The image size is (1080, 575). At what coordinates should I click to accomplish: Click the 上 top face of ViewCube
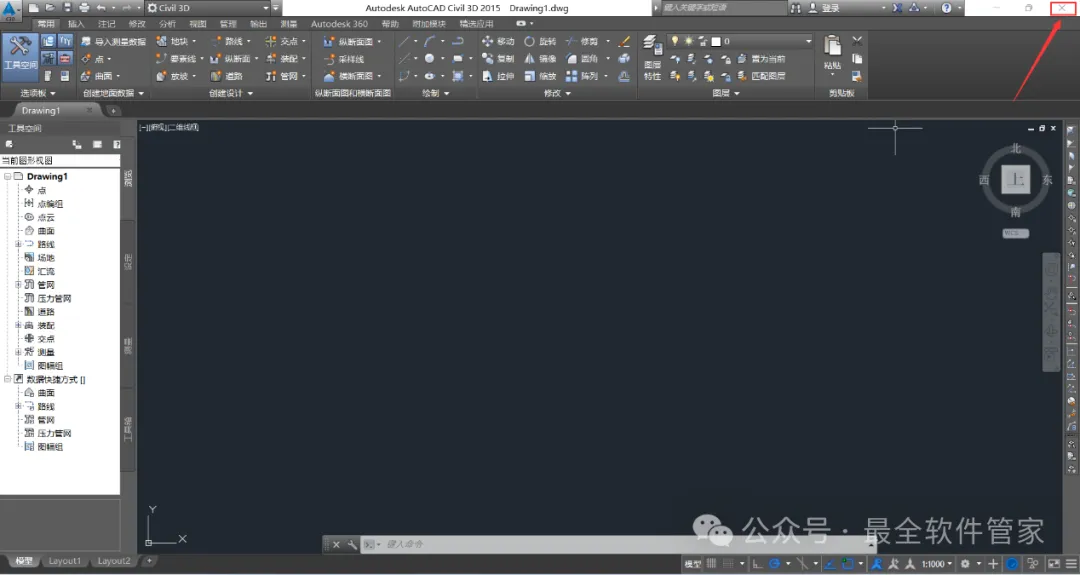(x=1016, y=180)
